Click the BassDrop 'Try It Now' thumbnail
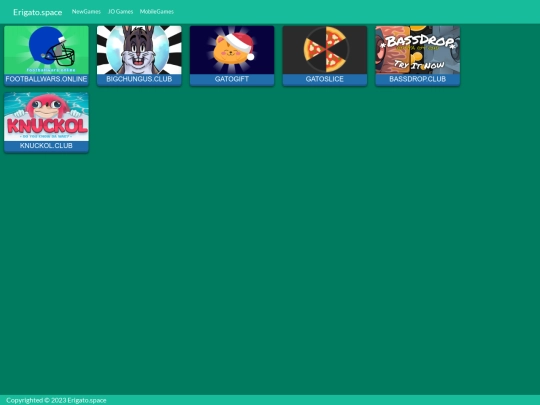The image size is (540, 405). coord(417,50)
